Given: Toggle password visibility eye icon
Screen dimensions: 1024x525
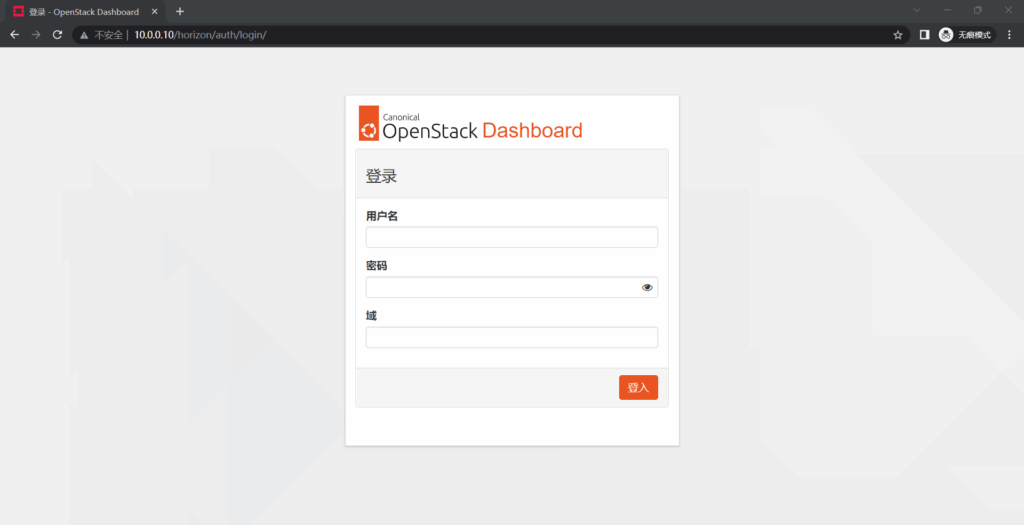Looking at the screenshot, I should tap(647, 287).
